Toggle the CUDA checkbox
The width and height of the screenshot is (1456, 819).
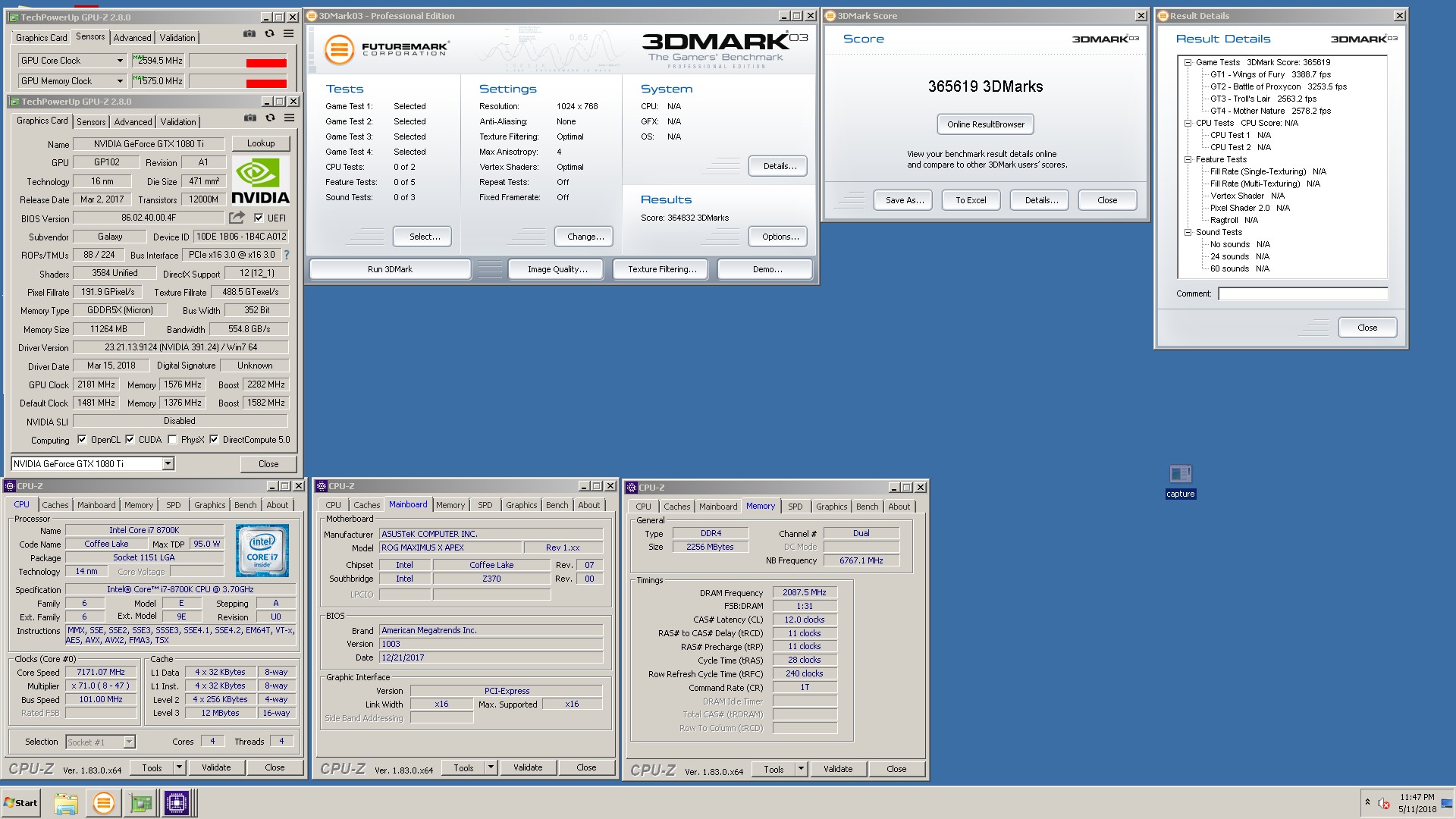point(130,440)
